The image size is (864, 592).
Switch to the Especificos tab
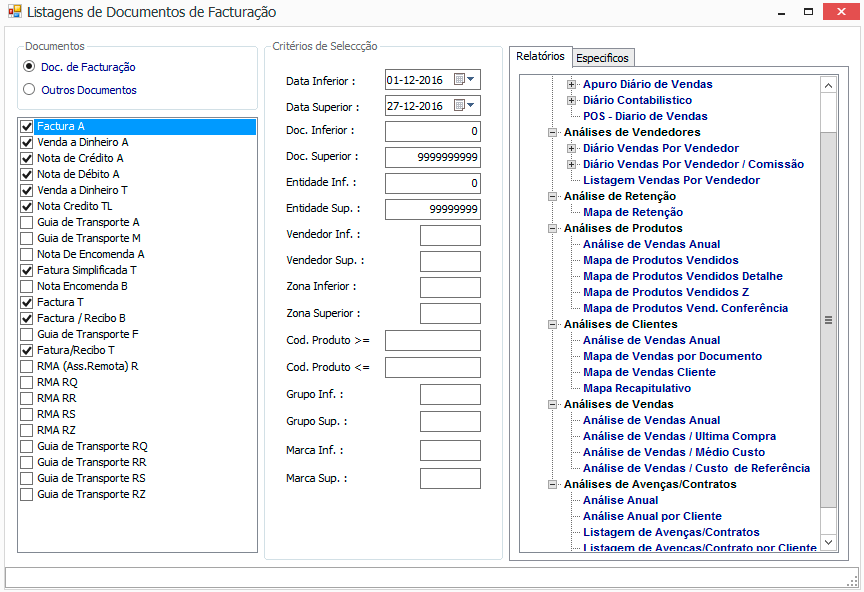coord(602,58)
